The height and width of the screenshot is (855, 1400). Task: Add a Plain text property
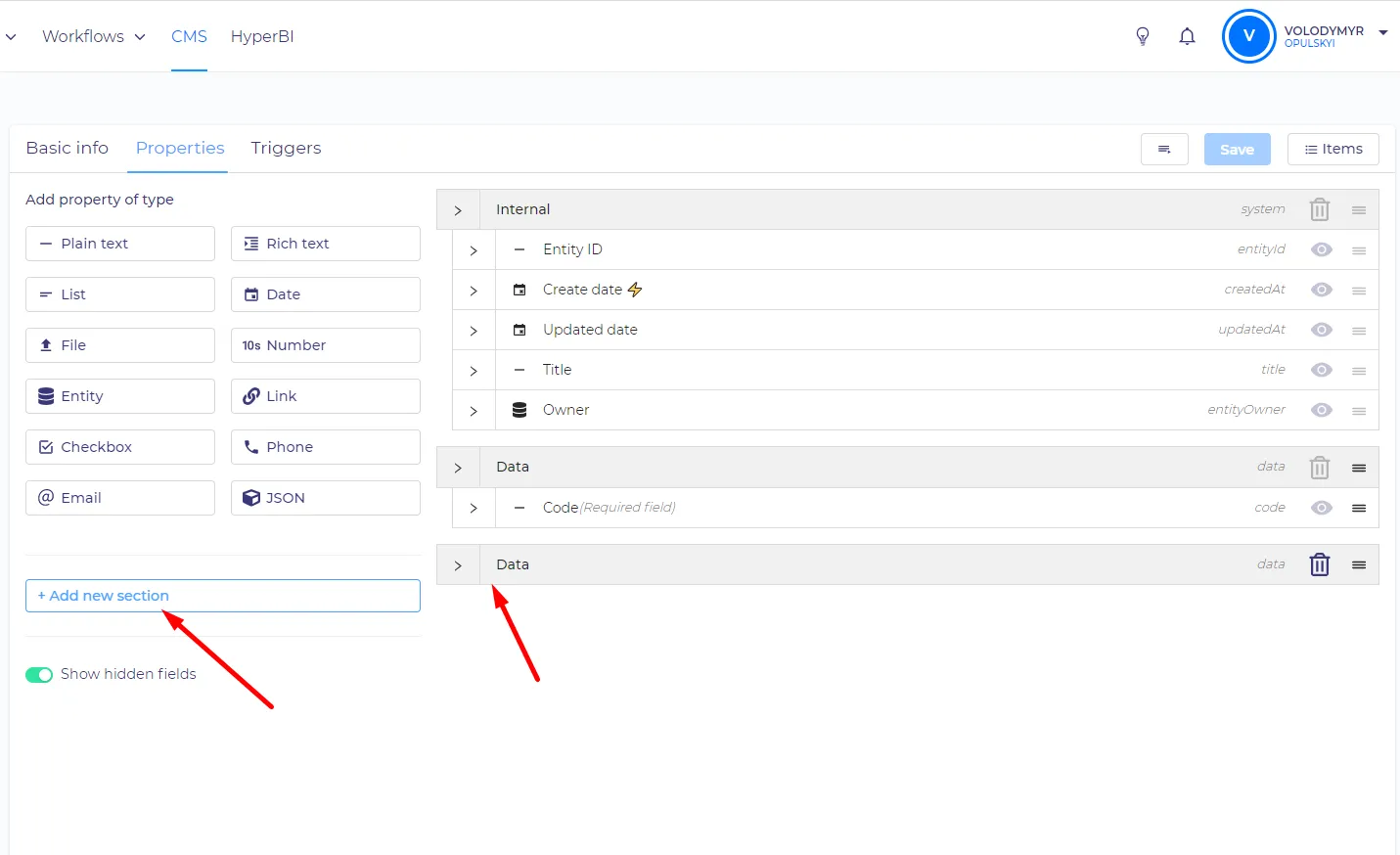click(120, 244)
